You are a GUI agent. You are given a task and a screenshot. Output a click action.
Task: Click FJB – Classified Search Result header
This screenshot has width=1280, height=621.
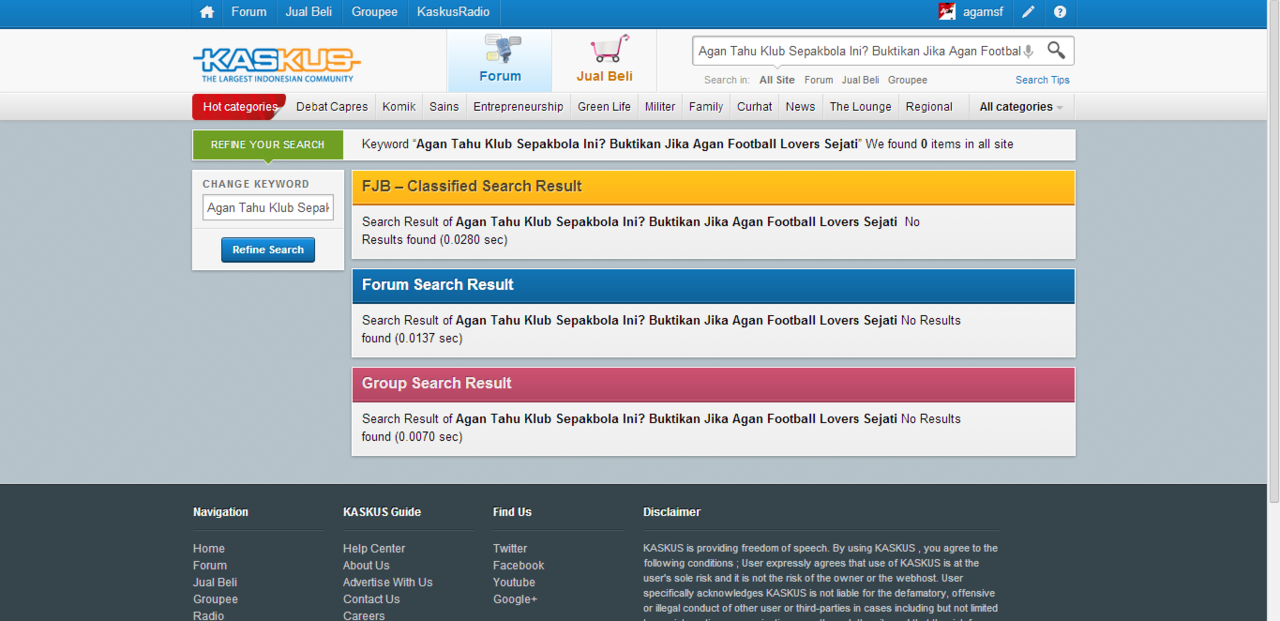pyautogui.click(x=713, y=187)
